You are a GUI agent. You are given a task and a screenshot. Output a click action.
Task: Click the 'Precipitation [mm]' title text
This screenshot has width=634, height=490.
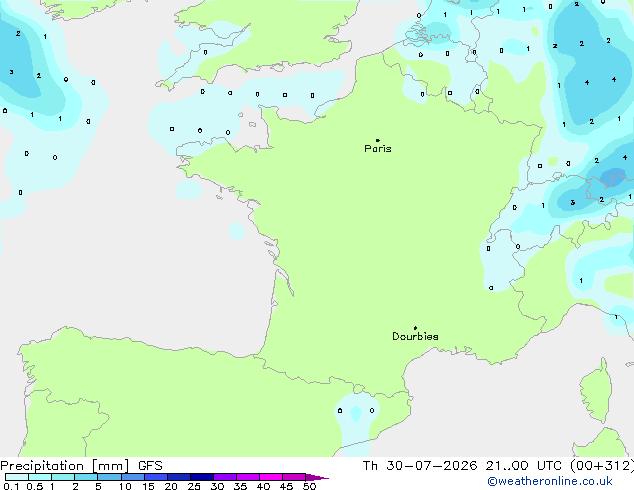click(64, 466)
